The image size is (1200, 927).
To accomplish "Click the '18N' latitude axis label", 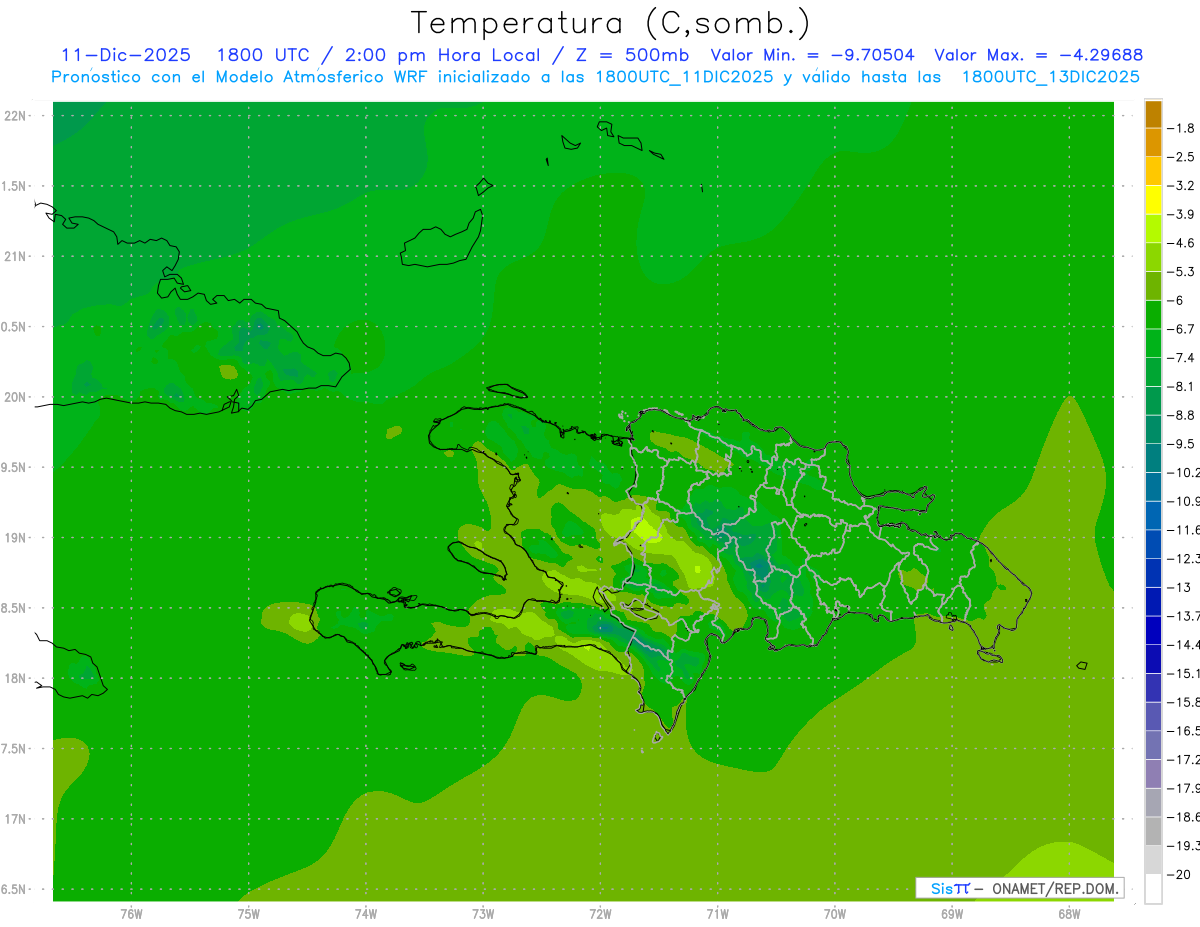I will point(15,678).
